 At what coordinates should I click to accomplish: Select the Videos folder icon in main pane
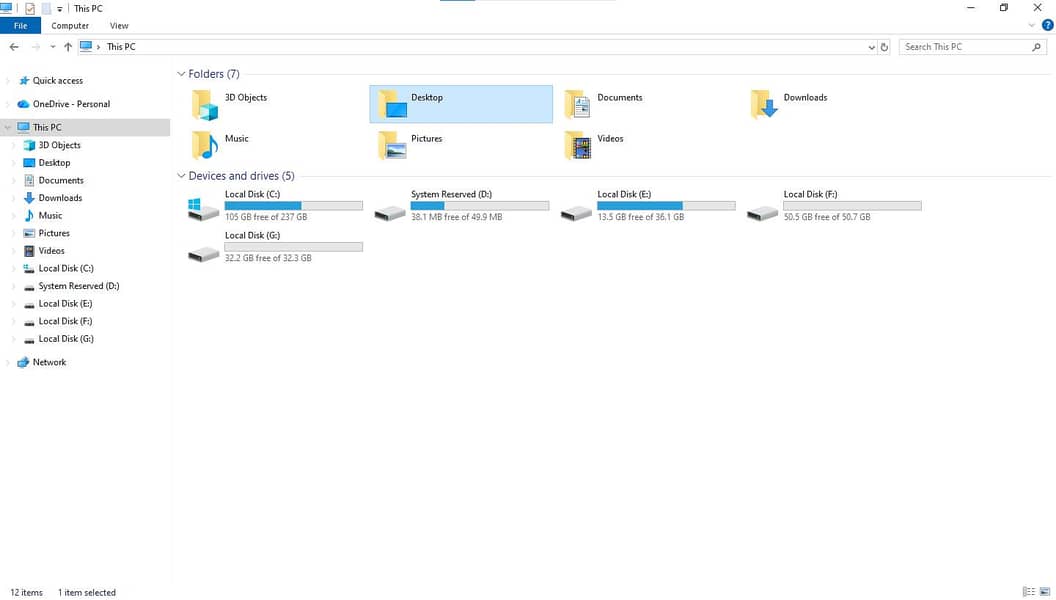coord(578,145)
